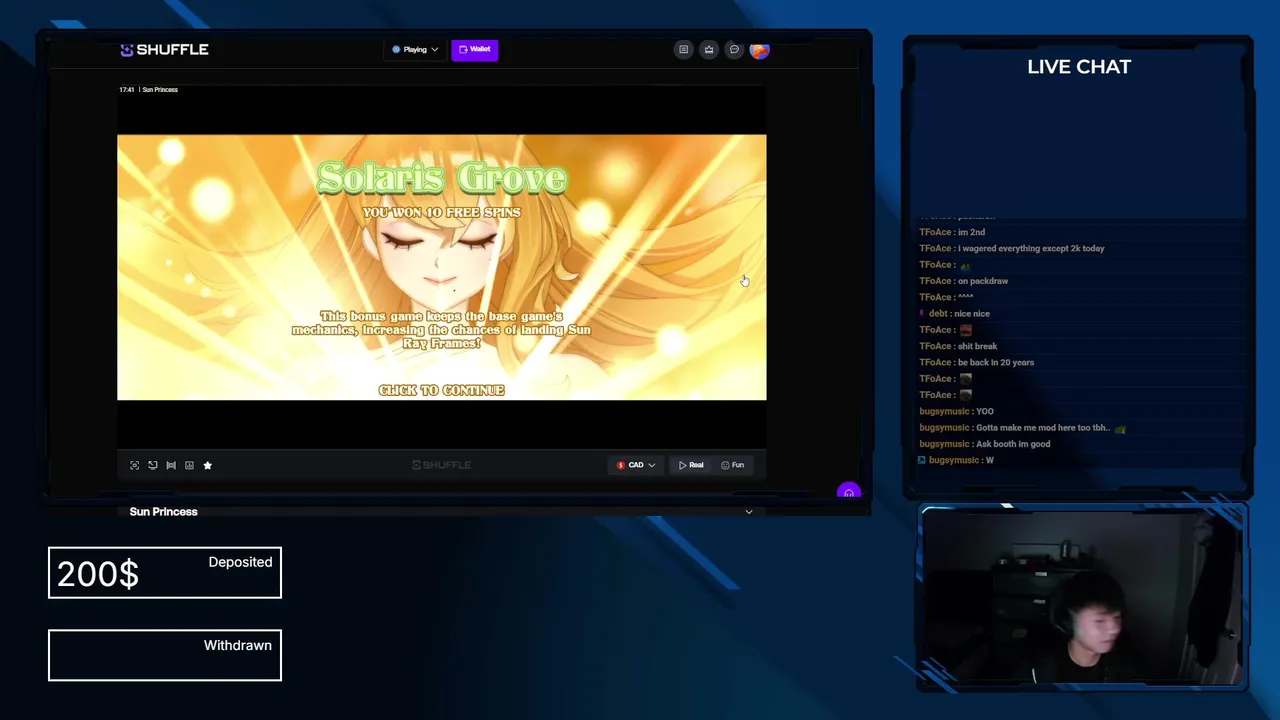Toggle the favorite star for Sun Princess
Screen dimensions: 1280x720
pyautogui.click(x=208, y=465)
